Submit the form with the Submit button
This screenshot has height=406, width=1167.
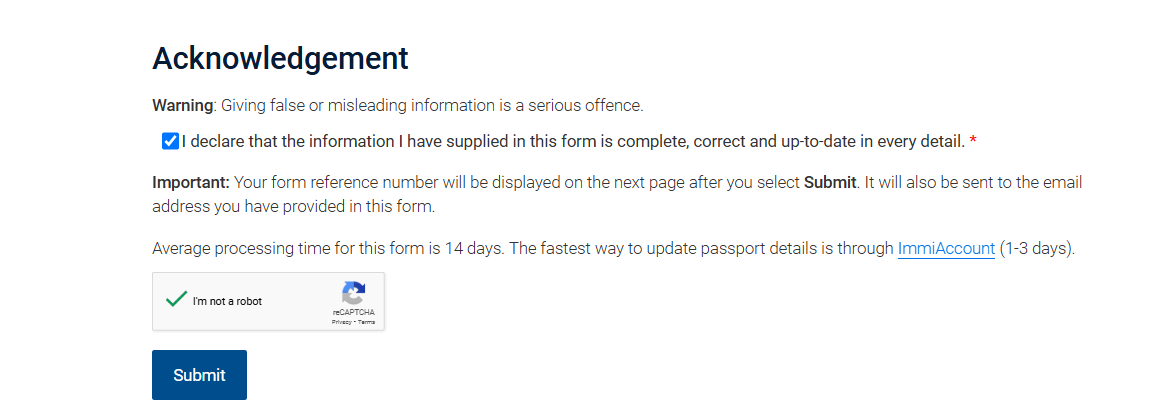pos(199,375)
